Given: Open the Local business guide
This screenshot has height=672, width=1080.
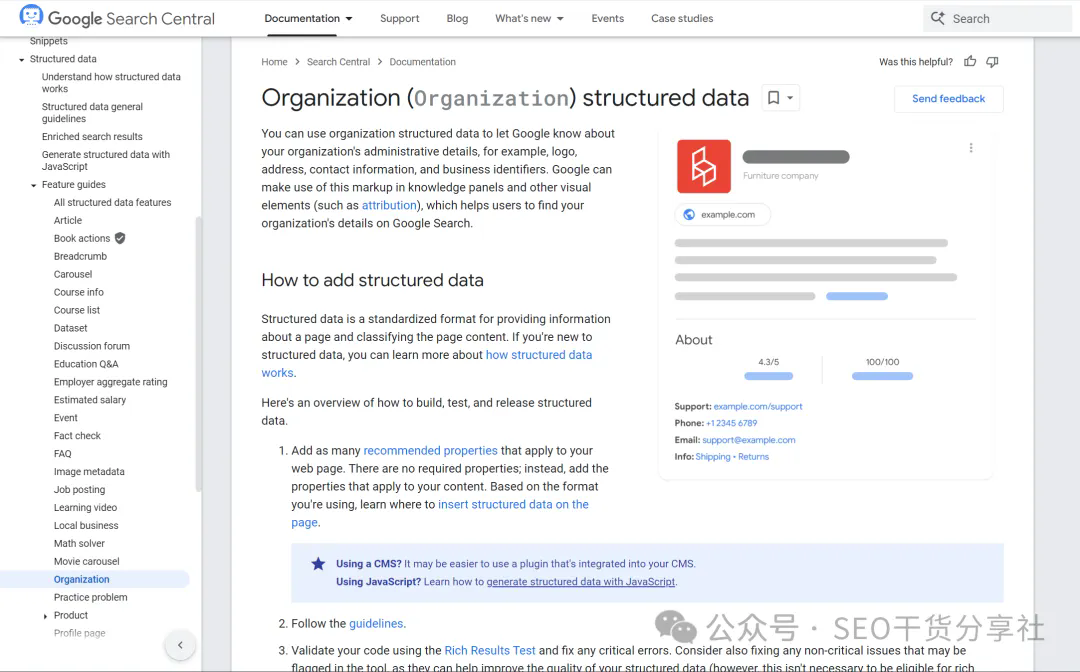Looking at the screenshot, I should (86, 525).
